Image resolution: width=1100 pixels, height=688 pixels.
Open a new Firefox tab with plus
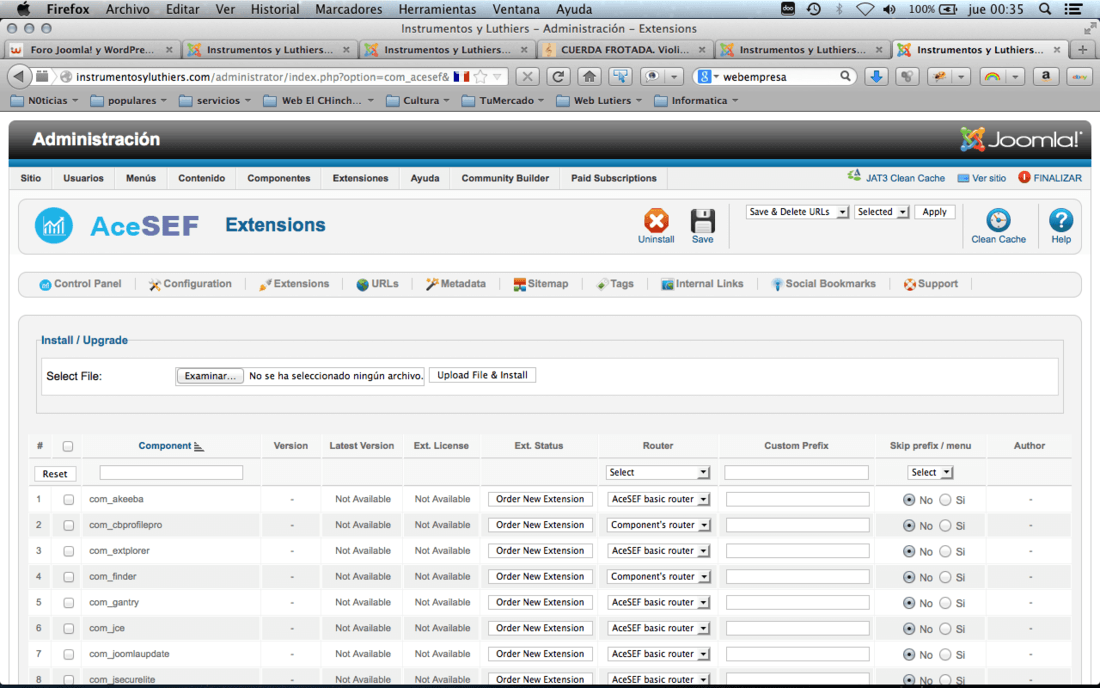click(1082, 50)
